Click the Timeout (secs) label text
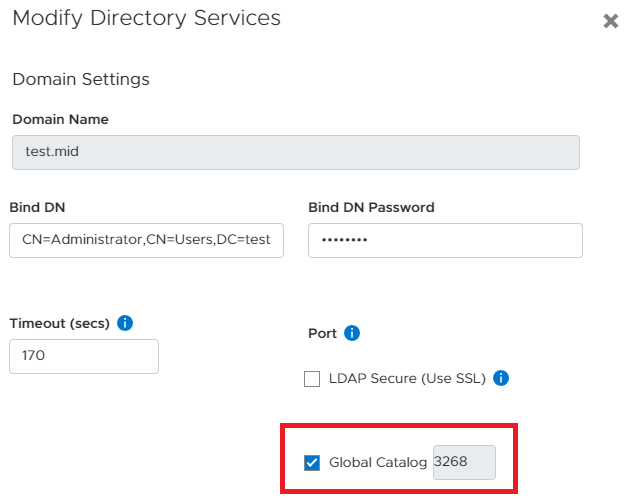 59,323
